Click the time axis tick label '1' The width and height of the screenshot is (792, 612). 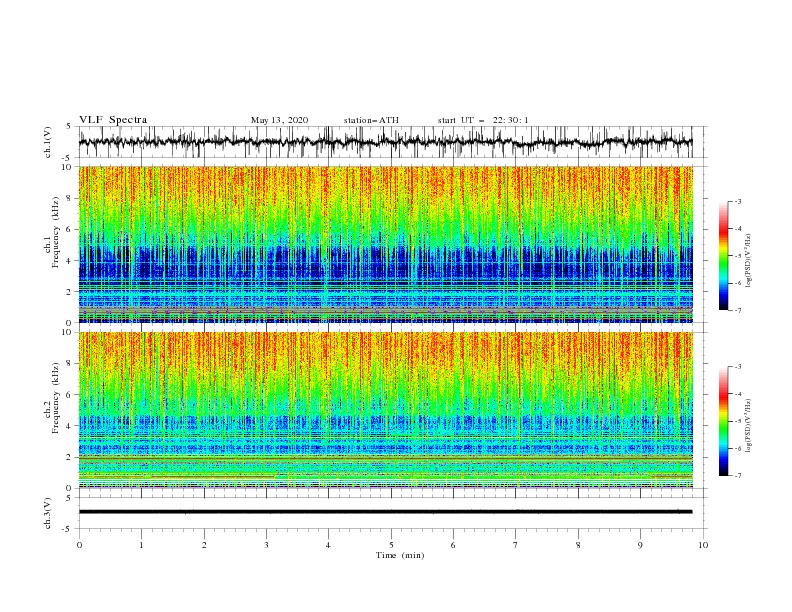(x=141, y=545)
